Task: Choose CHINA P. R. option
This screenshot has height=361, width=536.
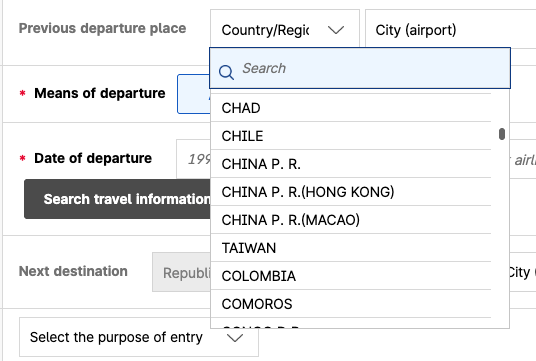Action: 351,164
